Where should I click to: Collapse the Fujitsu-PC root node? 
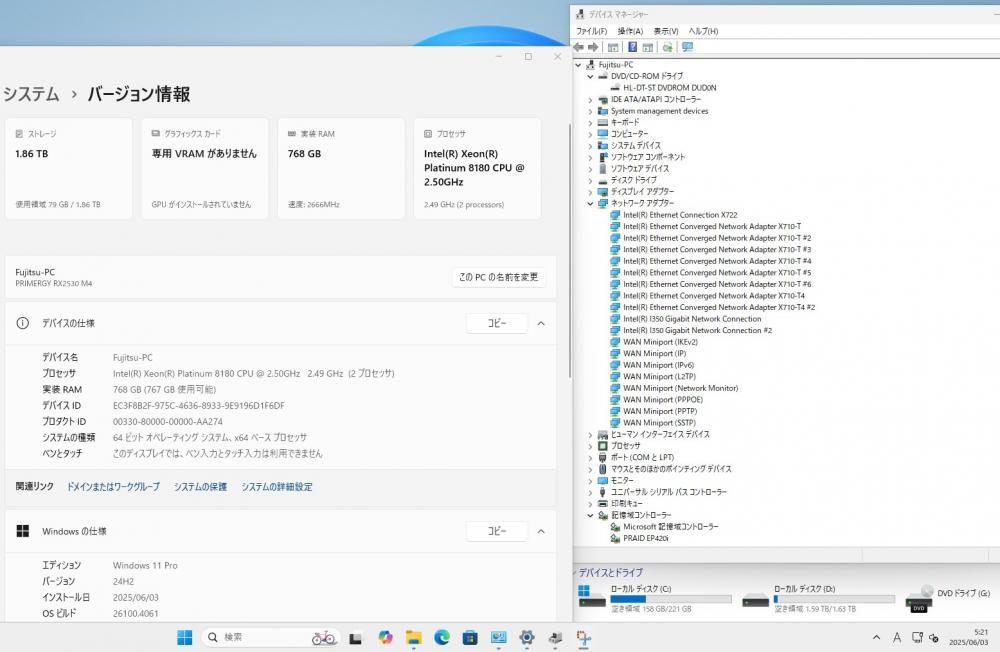pos(578,65)
